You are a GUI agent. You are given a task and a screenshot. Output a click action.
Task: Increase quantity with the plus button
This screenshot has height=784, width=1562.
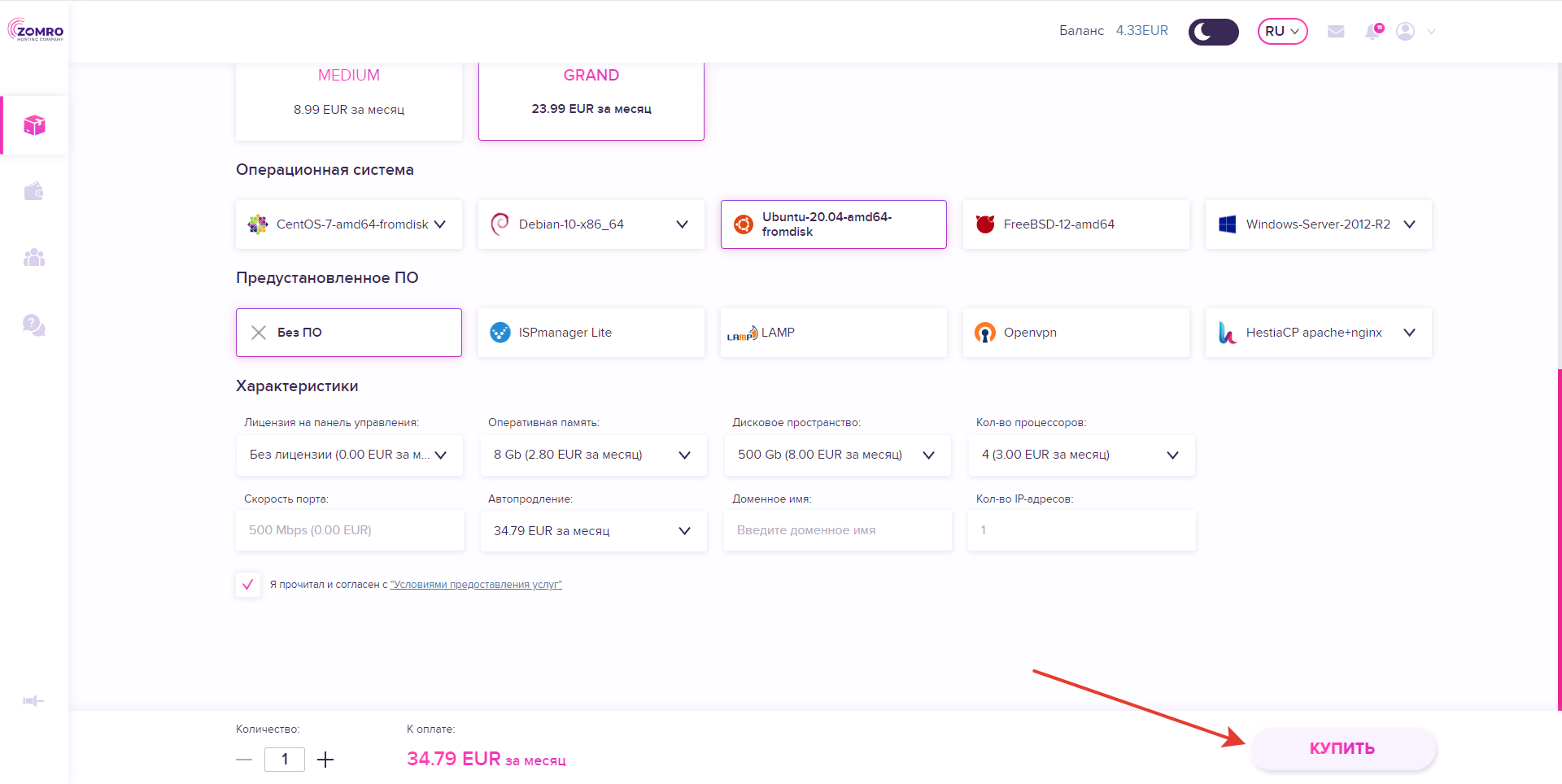point(325,760)
